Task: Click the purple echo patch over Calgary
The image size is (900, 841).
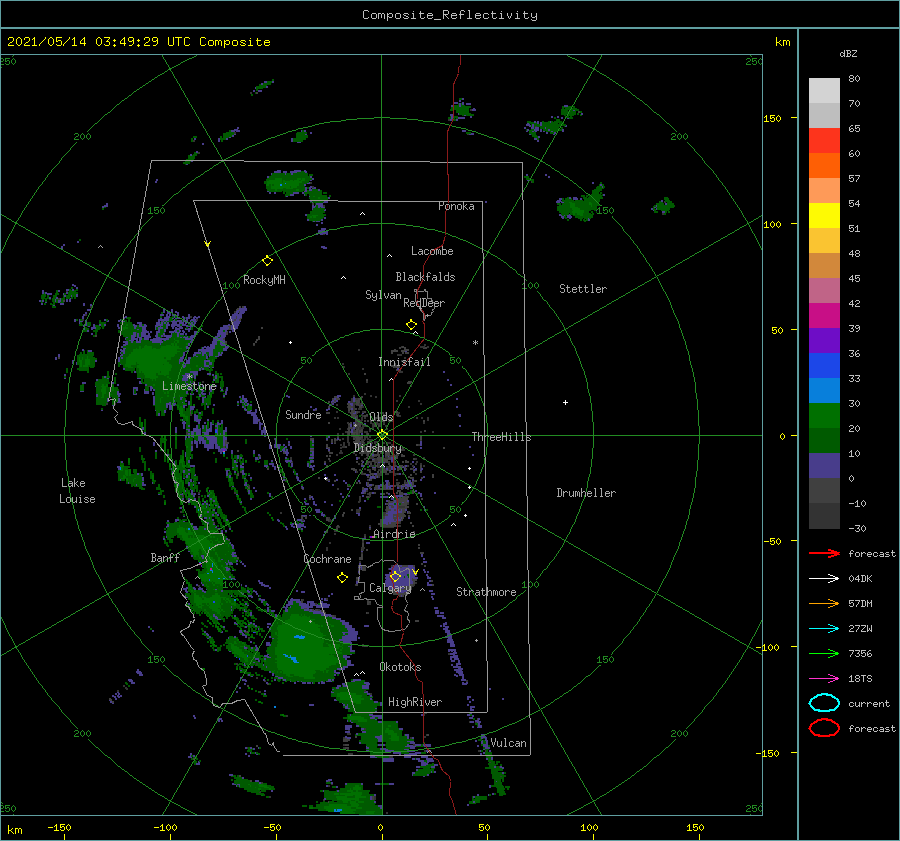Action: pos(403,580)
